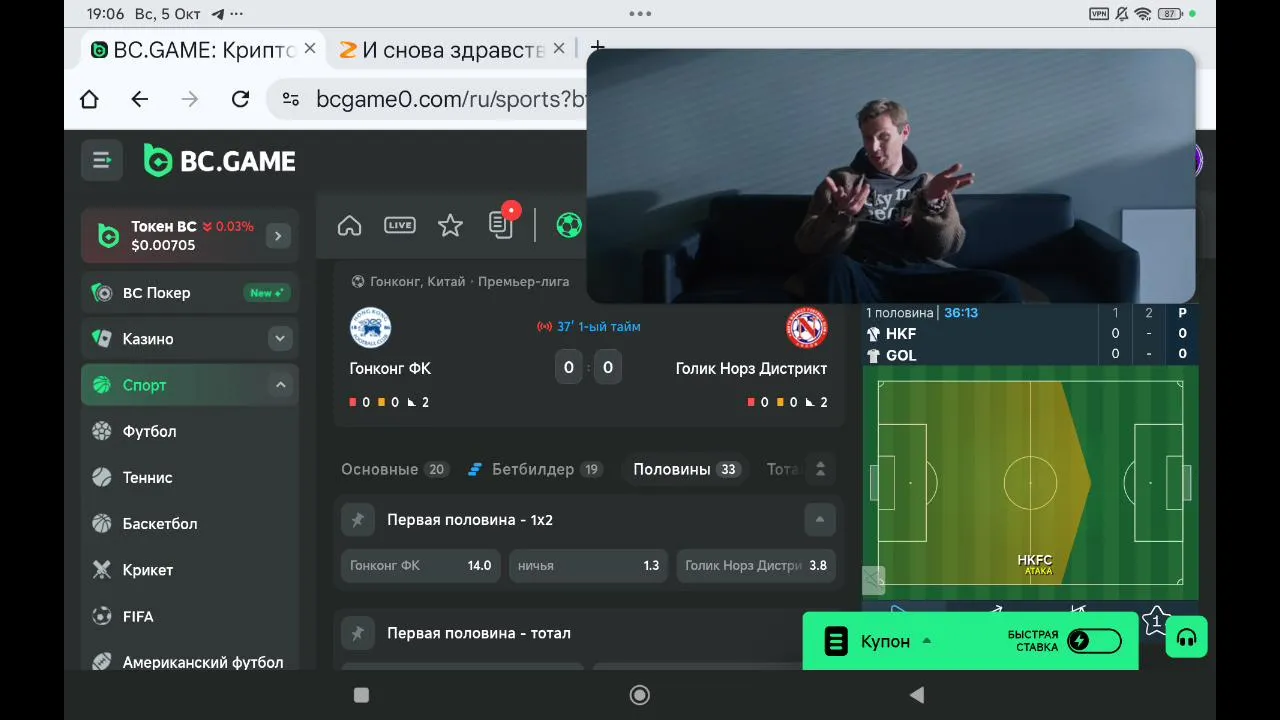
Task: Open BC Покер in sidebar
Action: [190, 293]
